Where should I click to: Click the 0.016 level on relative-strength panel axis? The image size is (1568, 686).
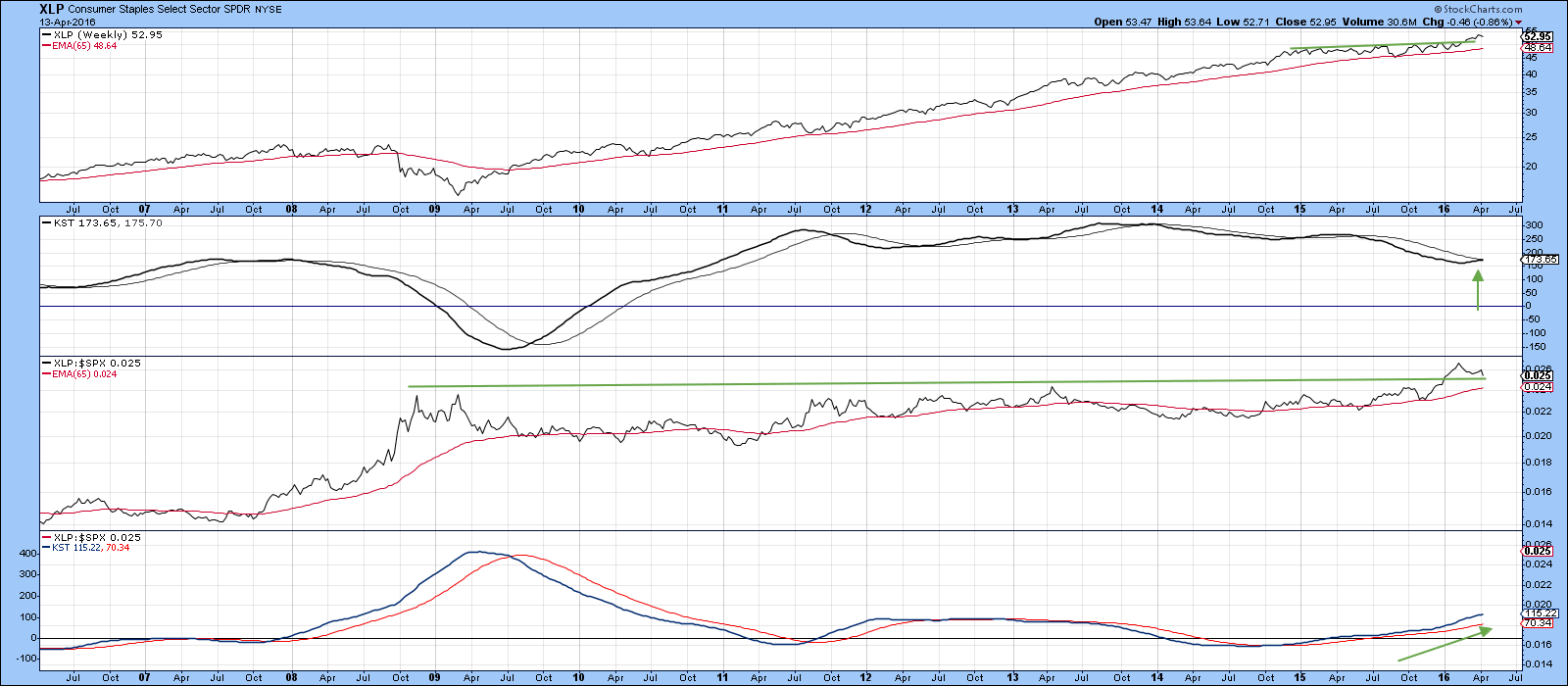point(1539,492)
